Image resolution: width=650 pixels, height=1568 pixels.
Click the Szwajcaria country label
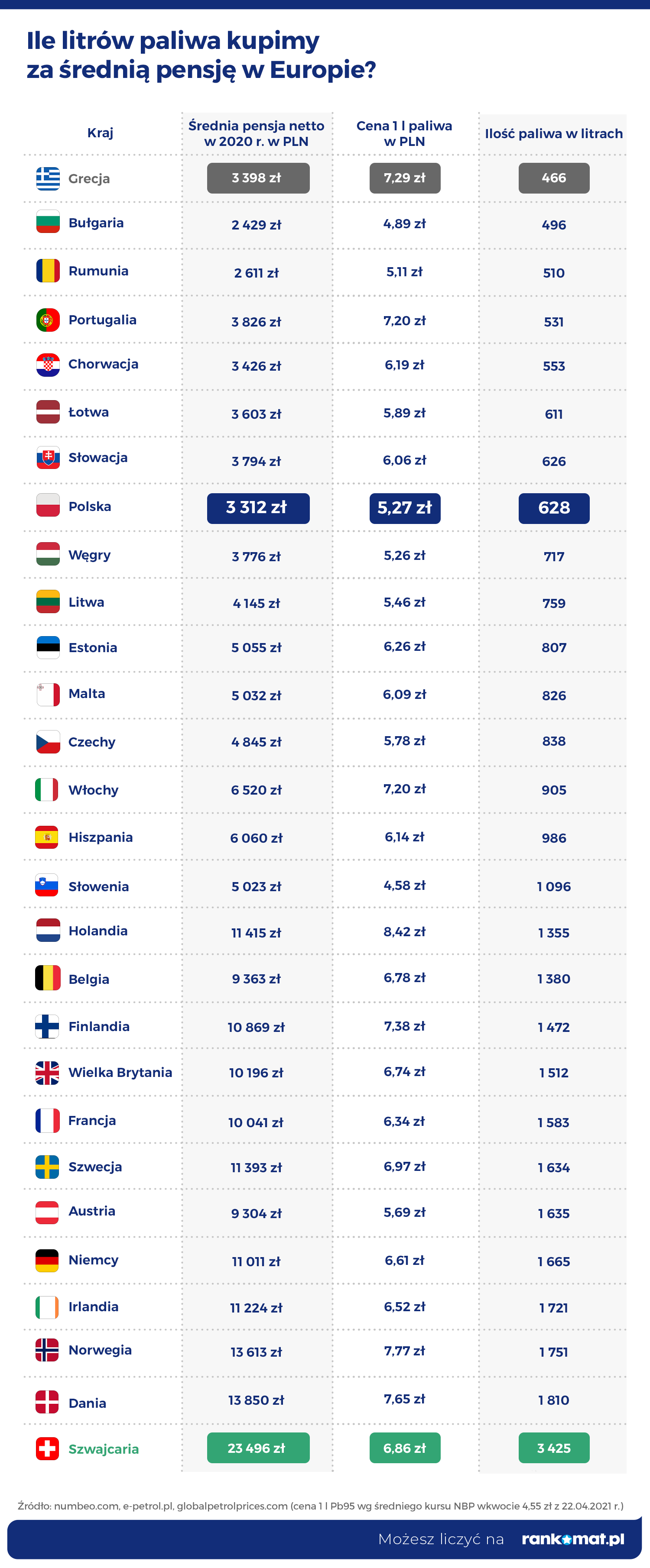(x=104, y=1448)
